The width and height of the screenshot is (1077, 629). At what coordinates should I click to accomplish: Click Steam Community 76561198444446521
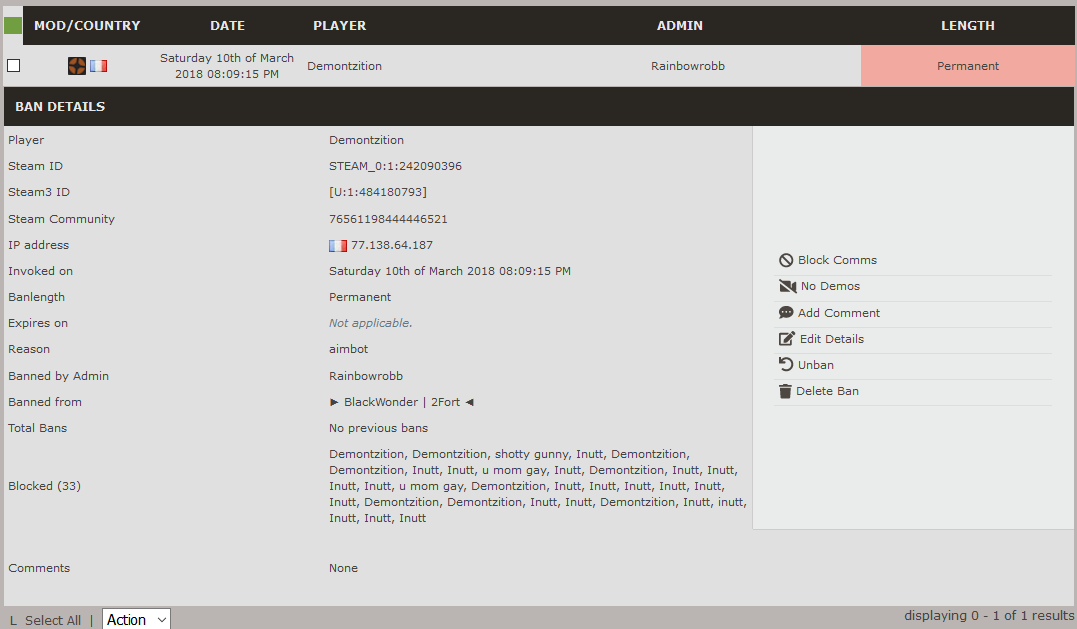pyautogui.click(x=388, y=219)
